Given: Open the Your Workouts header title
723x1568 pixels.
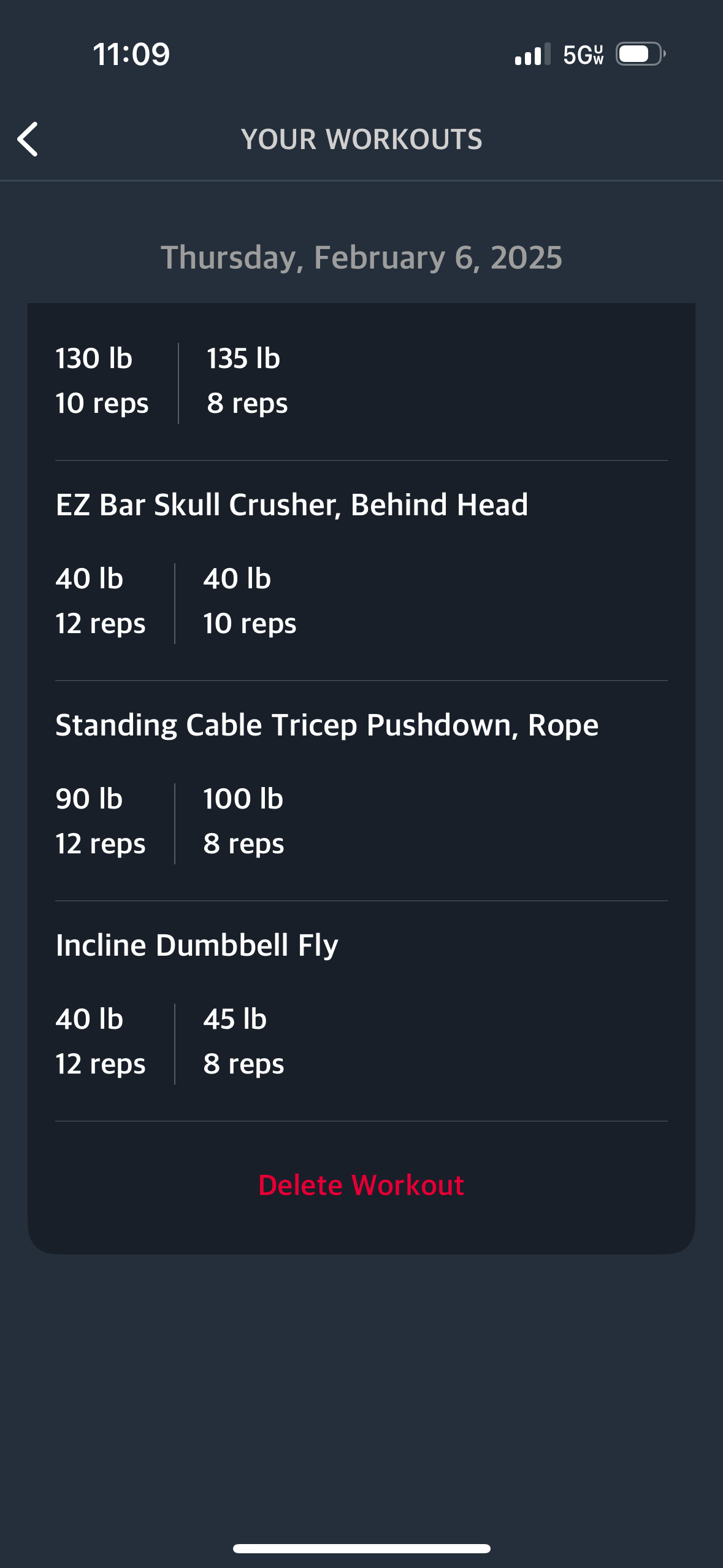Looking at the screenshot, I should tap(362, 139).
